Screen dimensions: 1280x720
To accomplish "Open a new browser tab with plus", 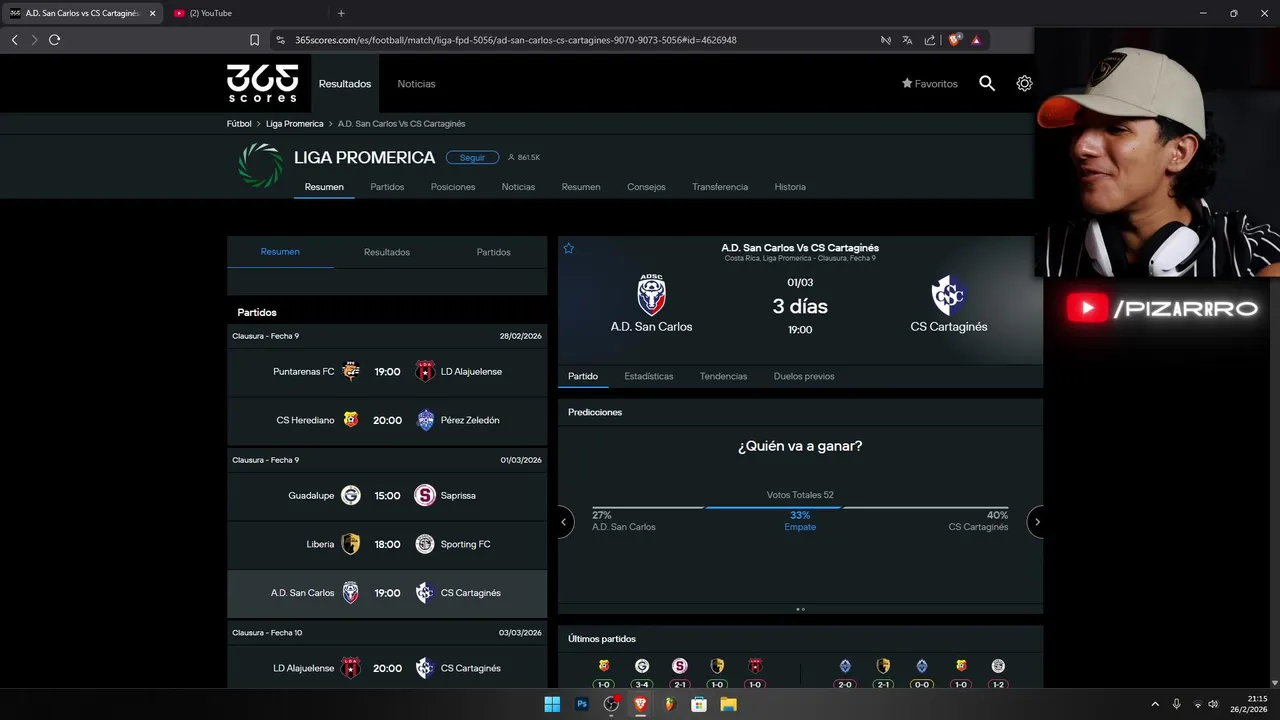I will point(341,13).
